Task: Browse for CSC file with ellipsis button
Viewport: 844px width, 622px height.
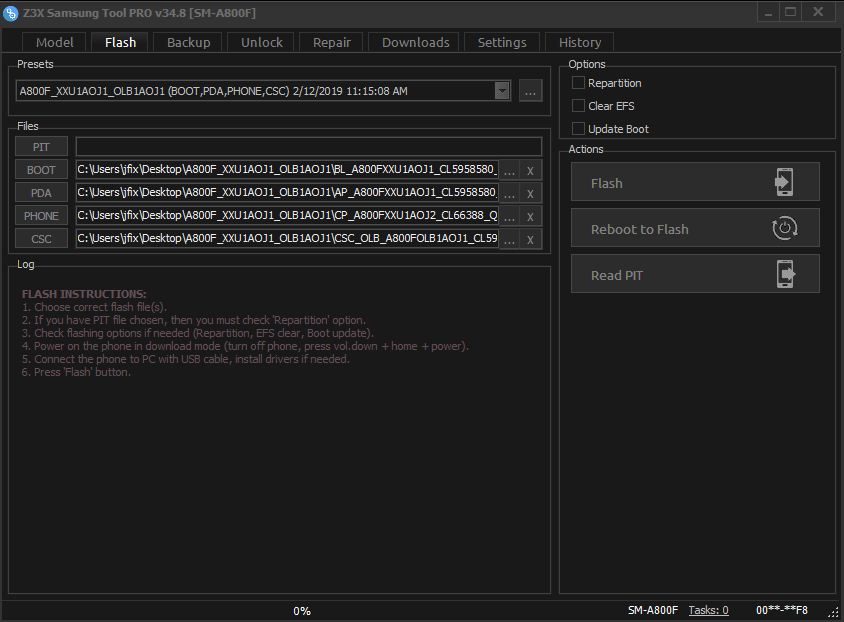Action: coord(509,239)
